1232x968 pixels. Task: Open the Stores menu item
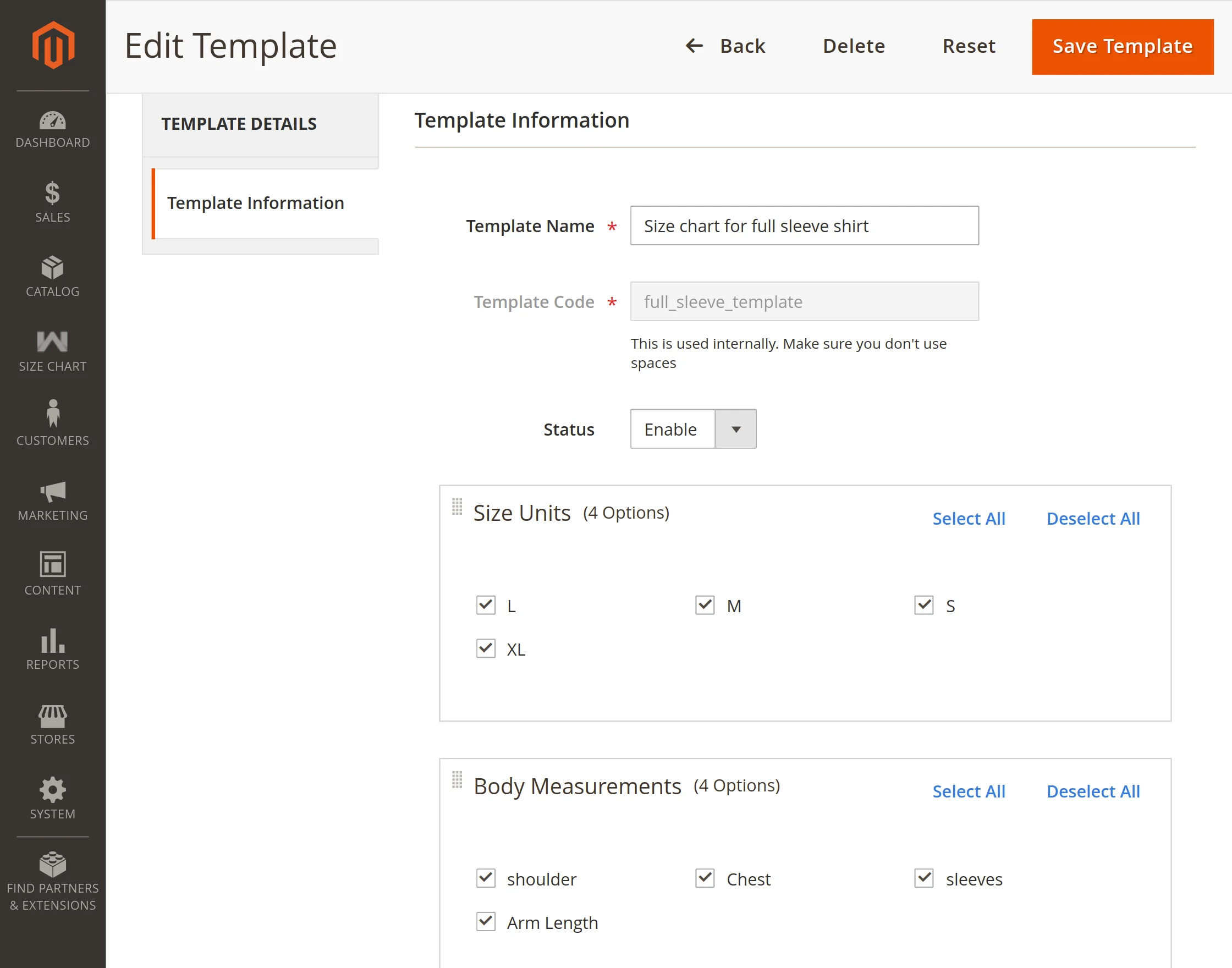click(x=53, y=724)
